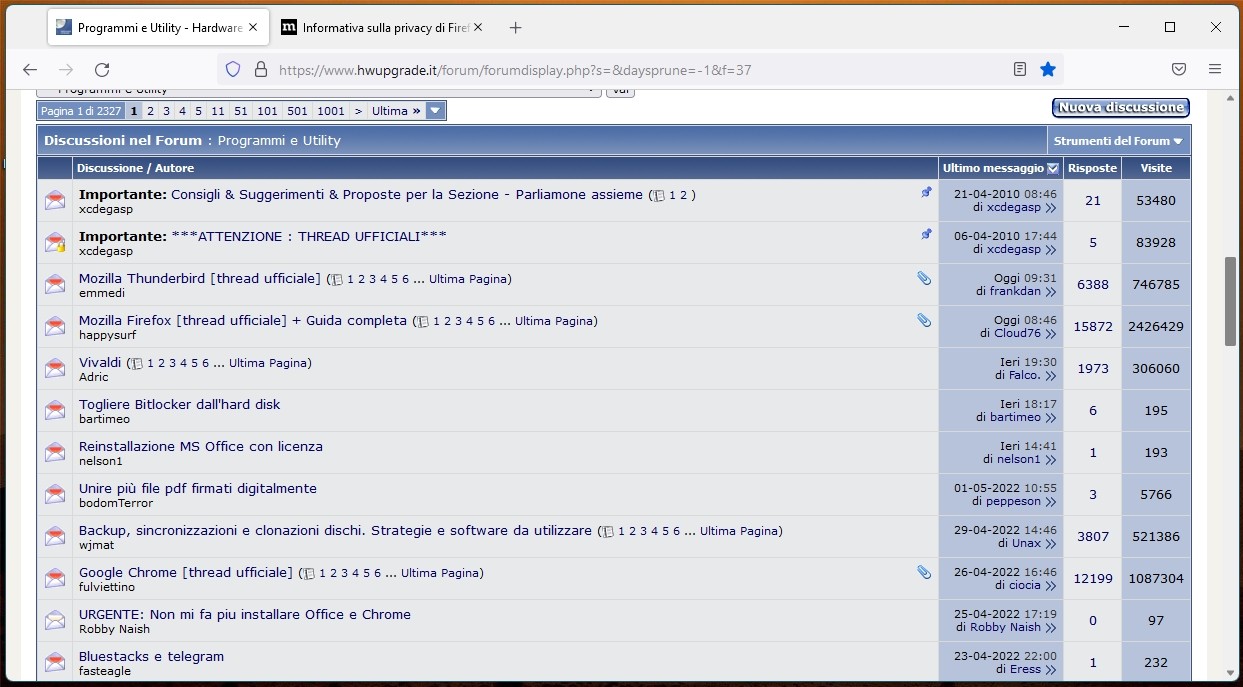Viewport: 1243px width, 687px height.
Task: Click the scrollbar down arrow
Action: pyautogui.click(x=1230, y=674)
